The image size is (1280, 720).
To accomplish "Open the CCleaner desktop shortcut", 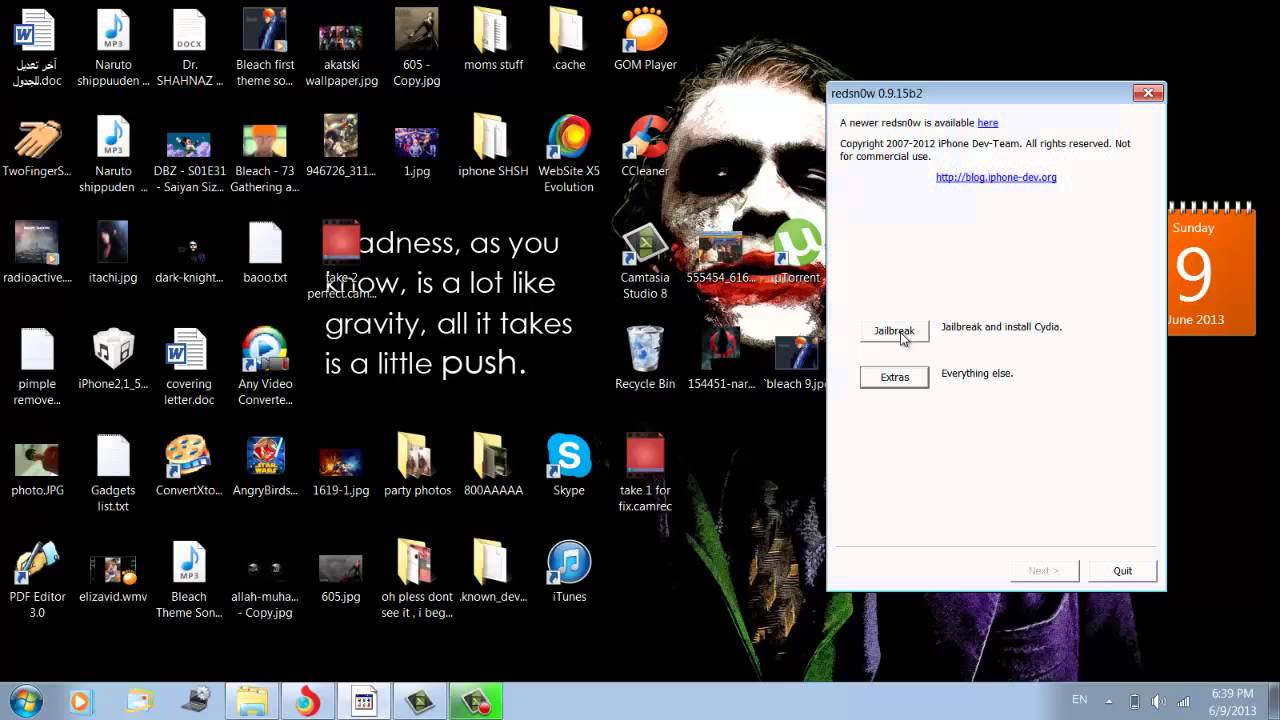I will [x=645, y=146].
